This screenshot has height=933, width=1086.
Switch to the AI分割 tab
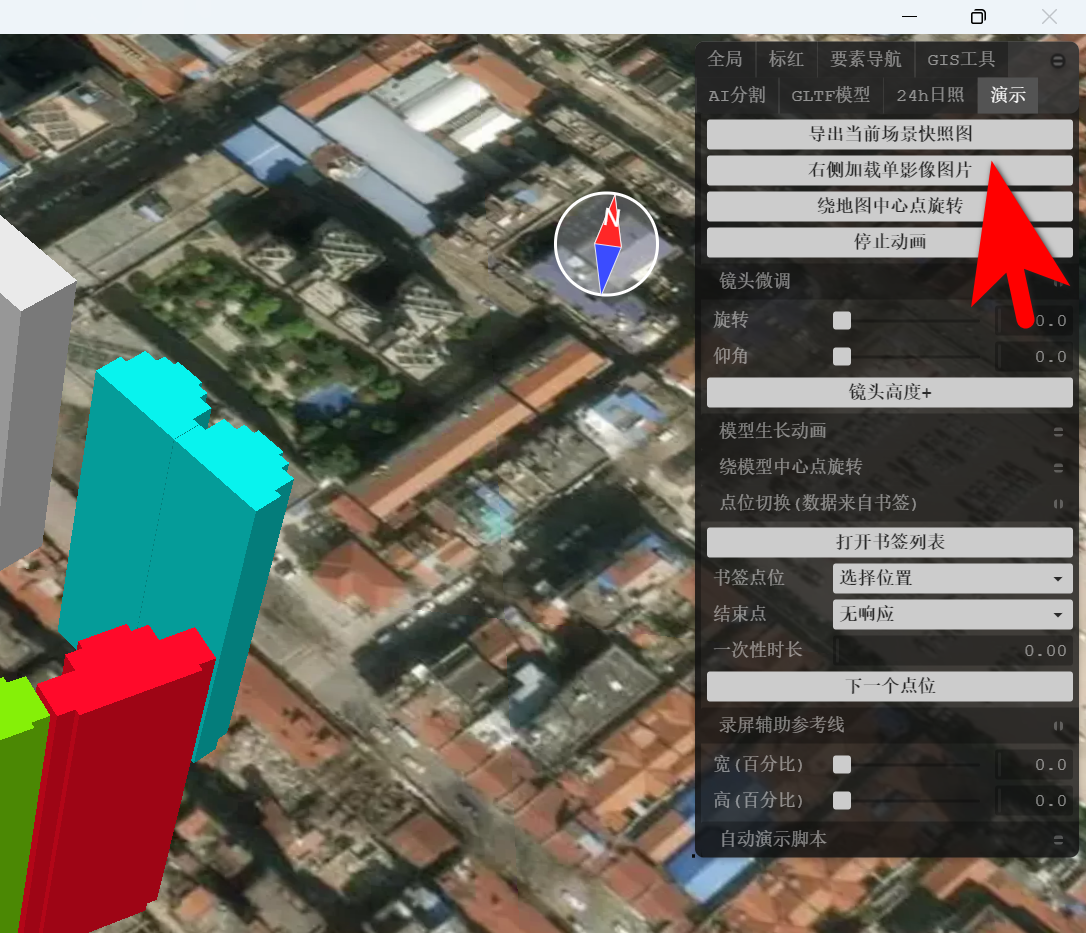pyautogui.click(x=737, y=95)
